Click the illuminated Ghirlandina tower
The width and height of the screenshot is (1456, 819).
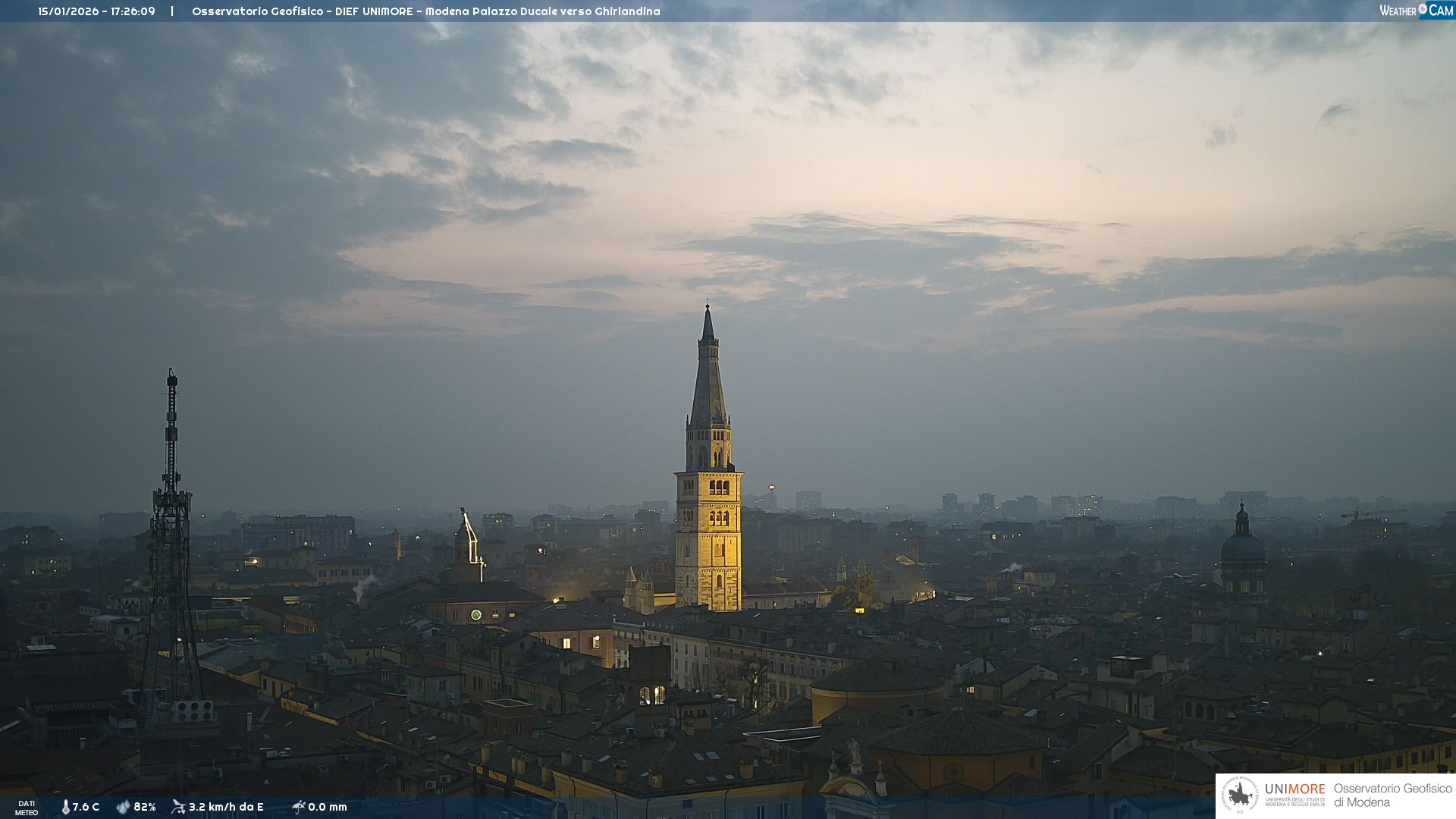click(709, 531)
